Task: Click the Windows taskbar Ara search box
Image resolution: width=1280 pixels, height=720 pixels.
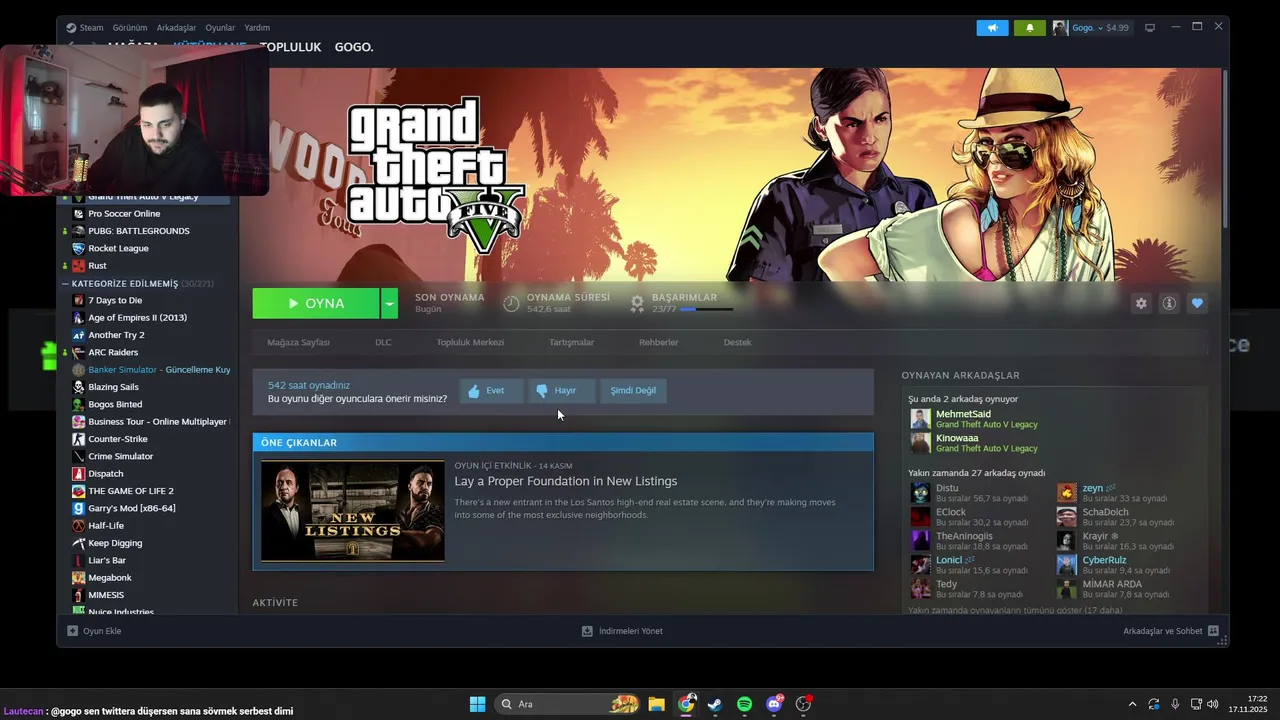Action: (567, 704)
